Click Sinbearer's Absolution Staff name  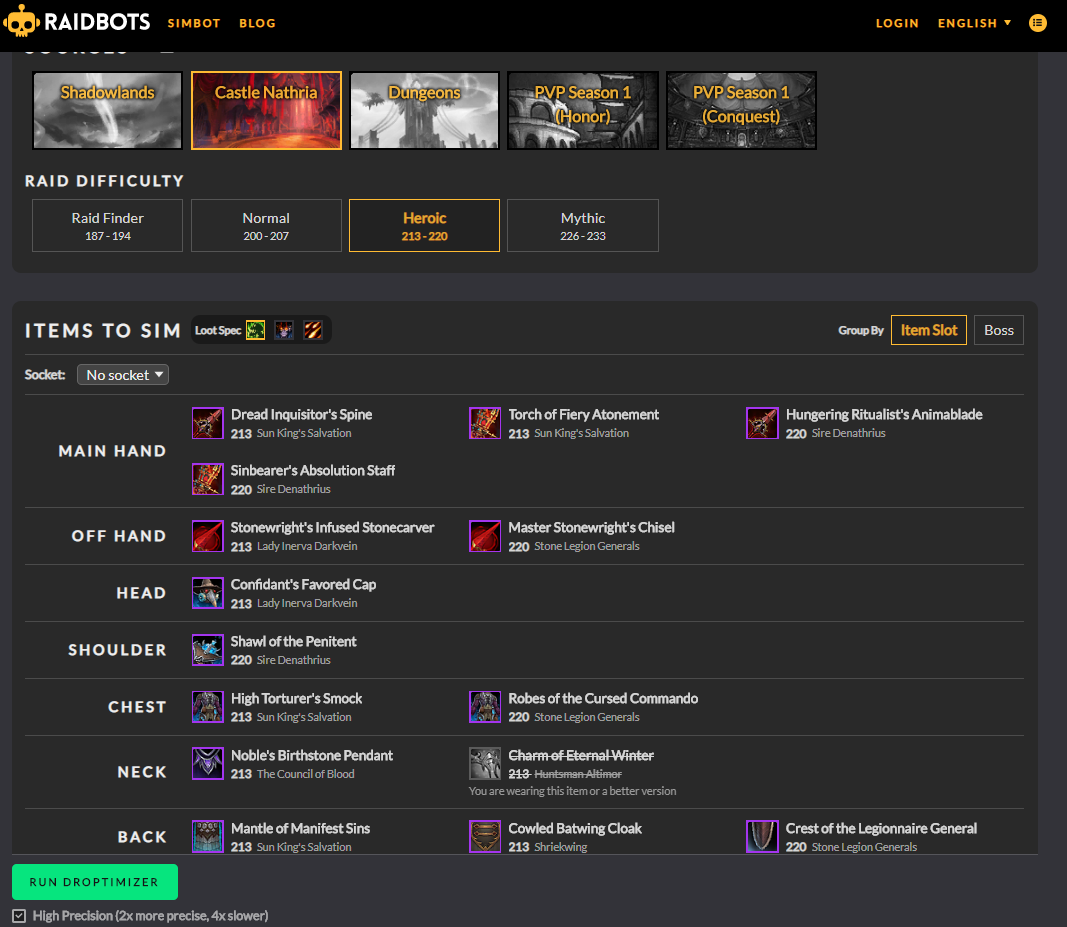click(313, 470)
